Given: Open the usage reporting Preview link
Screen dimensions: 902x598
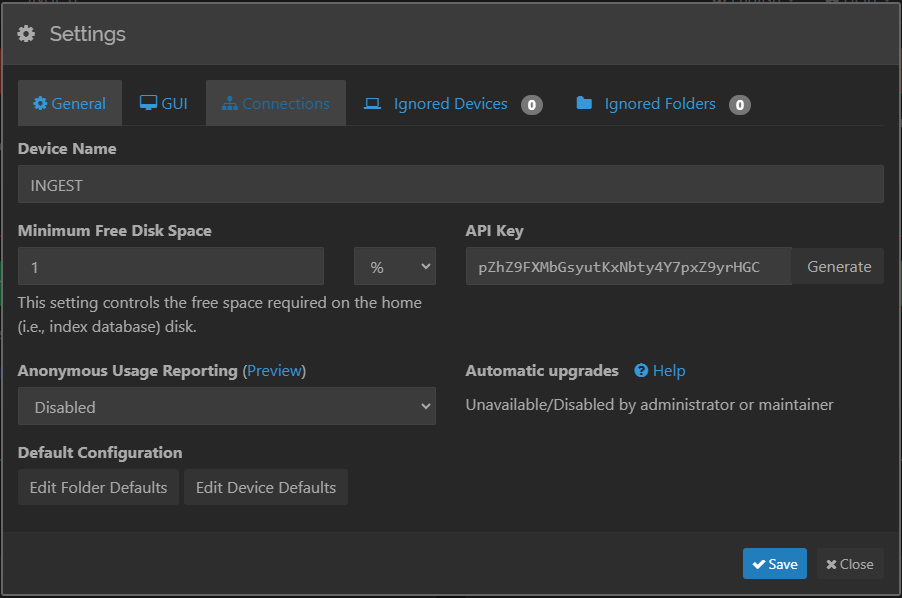Looking at the screenshot, I should tap(274, 371).
